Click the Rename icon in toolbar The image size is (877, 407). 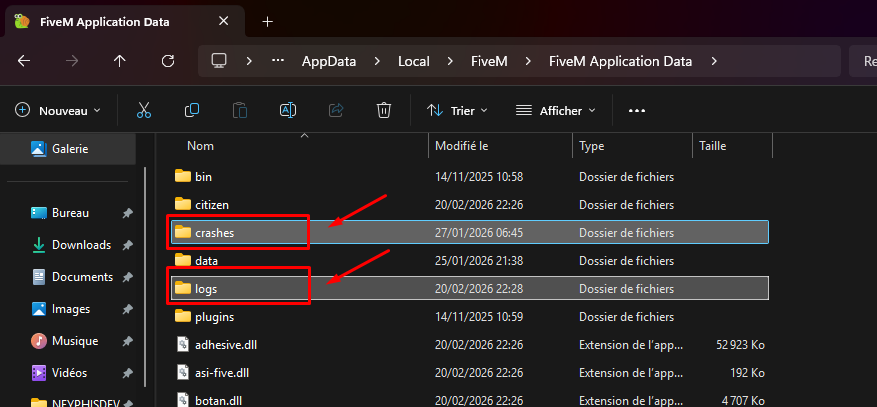coord(288,110)
